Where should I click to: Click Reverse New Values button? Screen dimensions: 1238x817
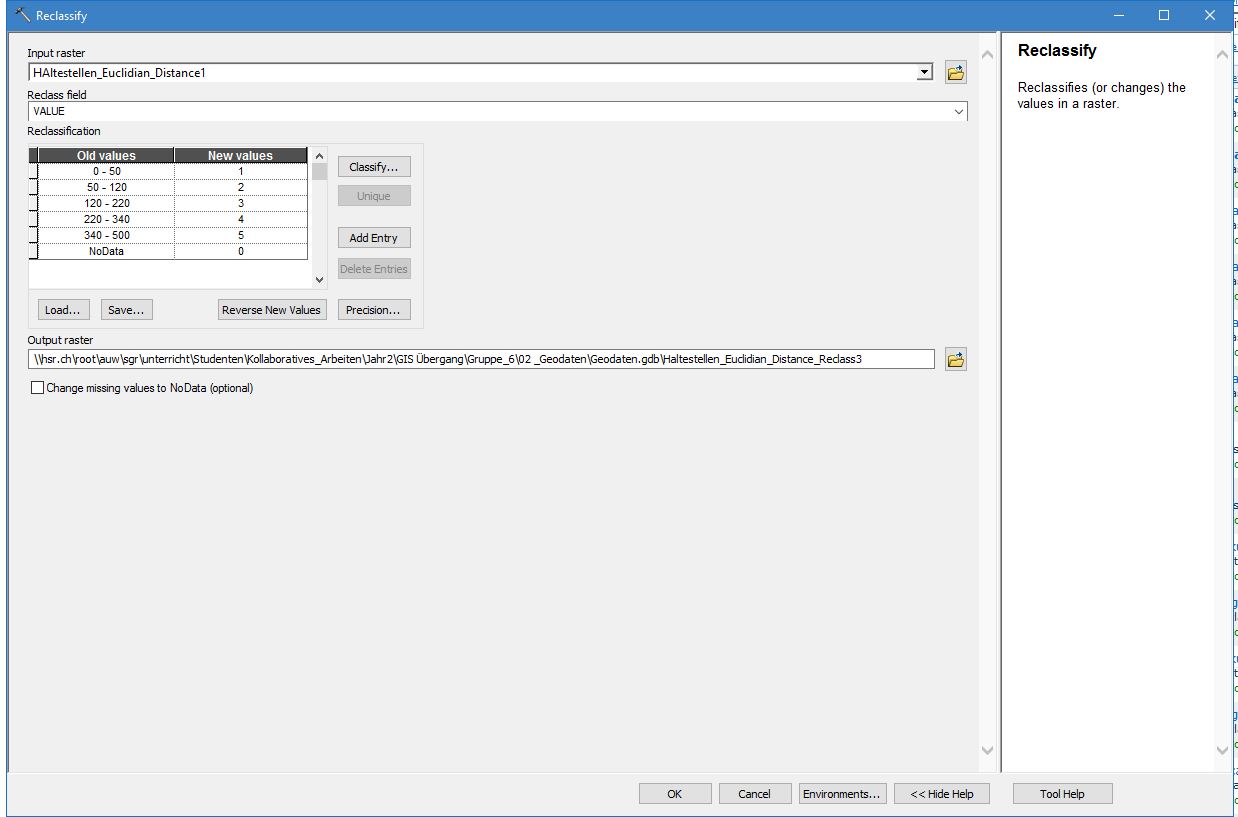tap(272, 310)
